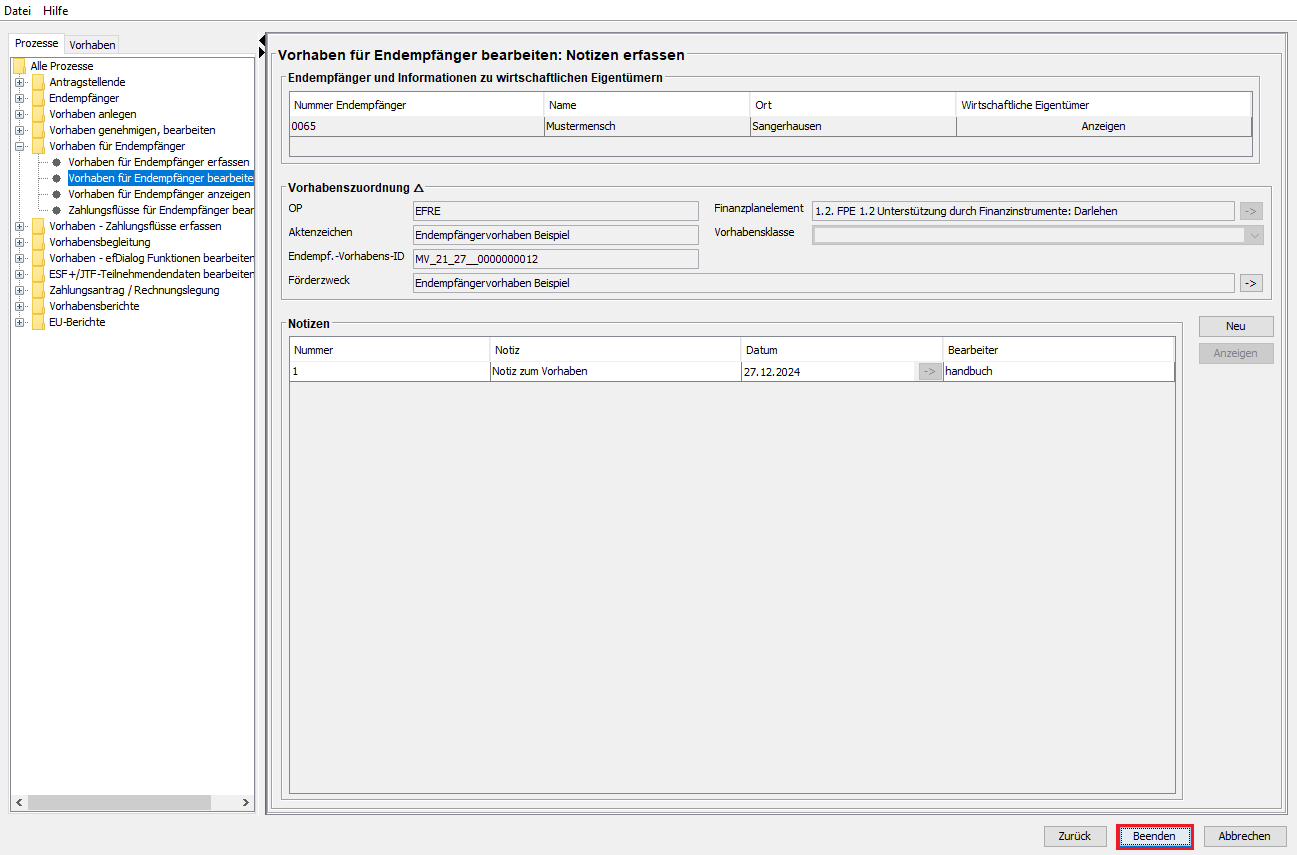Click the handbuch Bearbeiter cell
The image size is (1297, 855).
[1059, 371]
